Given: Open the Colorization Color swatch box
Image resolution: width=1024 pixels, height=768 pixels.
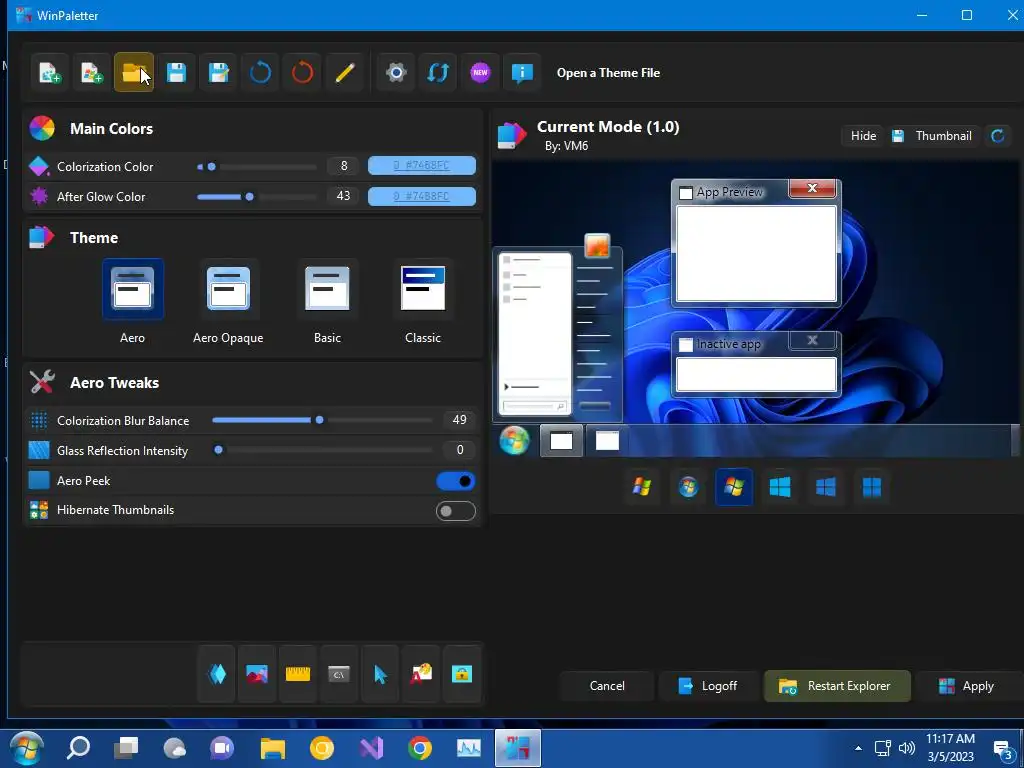Looking at the screenshot, I should pos(422,166).
